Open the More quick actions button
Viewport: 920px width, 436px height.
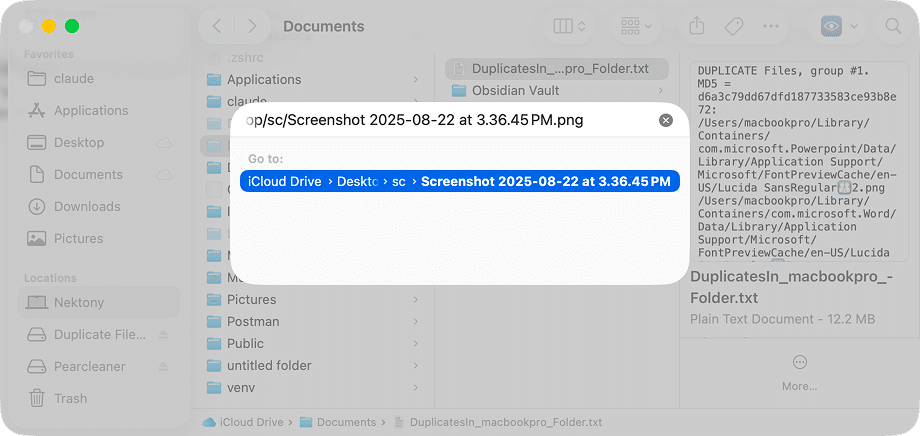pyautogui.click(x=799, y=371)
